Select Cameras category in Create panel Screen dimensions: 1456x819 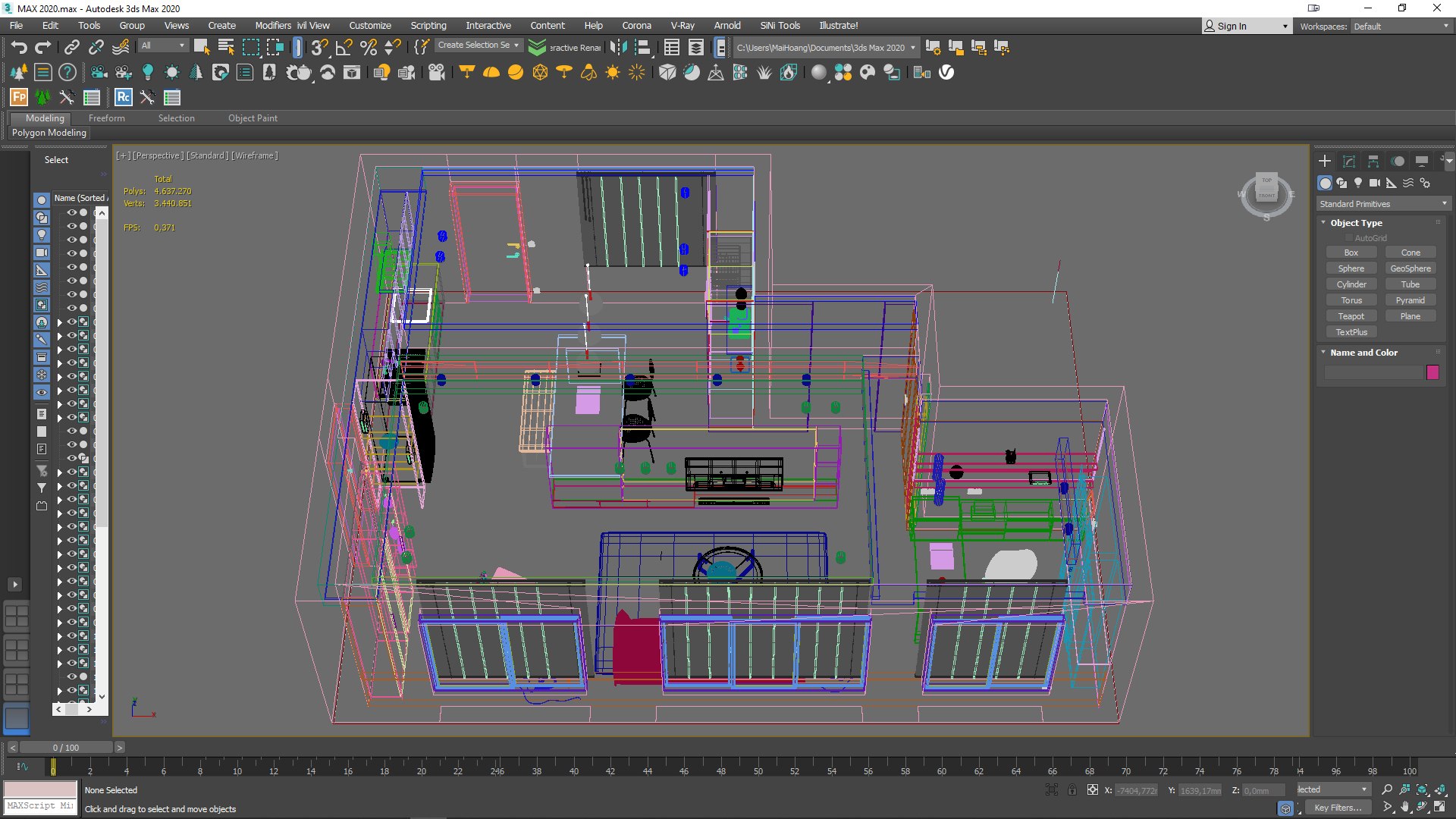coord(1374,183)
